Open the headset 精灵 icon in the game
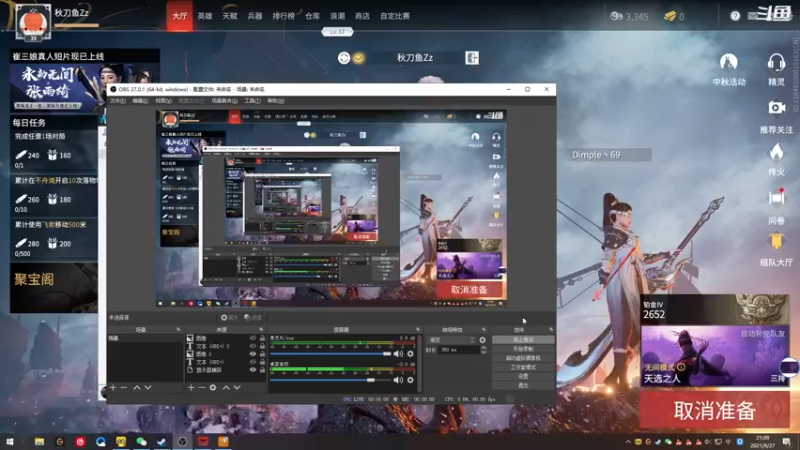The width and height of the screenshot is (800, 450). coord(776,63)
